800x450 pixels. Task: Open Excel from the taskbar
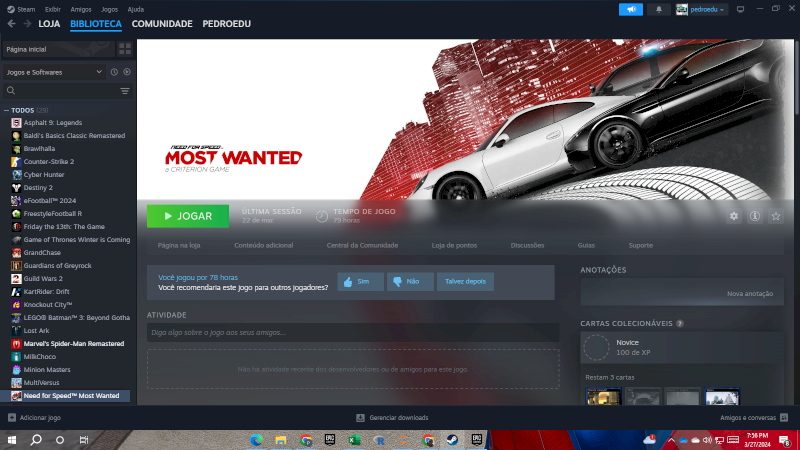tap(354, 440)
